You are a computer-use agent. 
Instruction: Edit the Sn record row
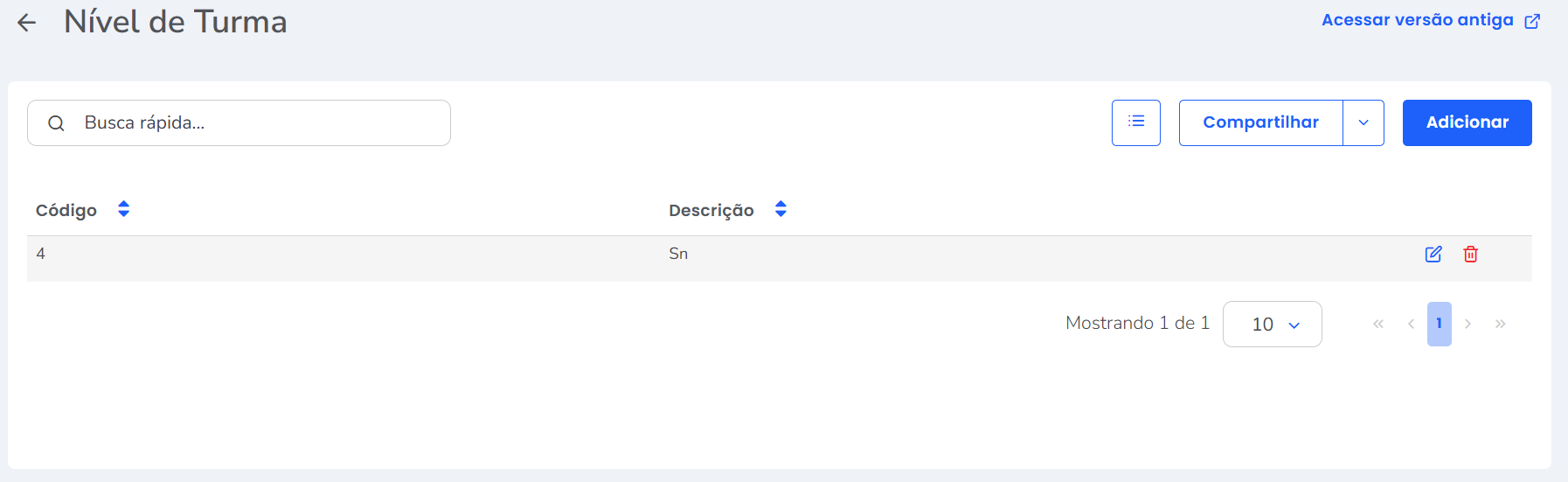pyautogui.click(x=1433, y=255)
